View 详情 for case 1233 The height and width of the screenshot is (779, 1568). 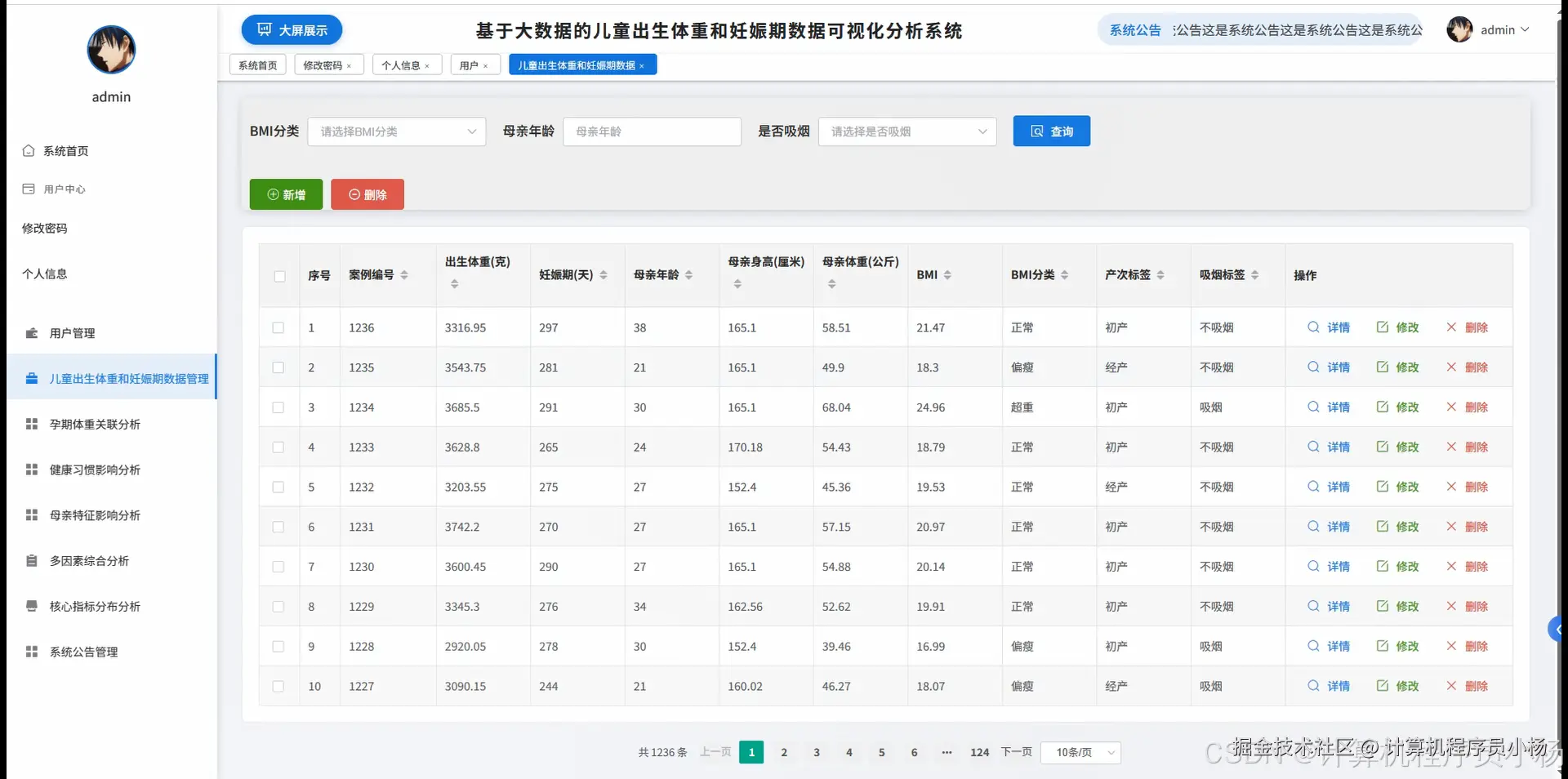tap(1329, 447)
